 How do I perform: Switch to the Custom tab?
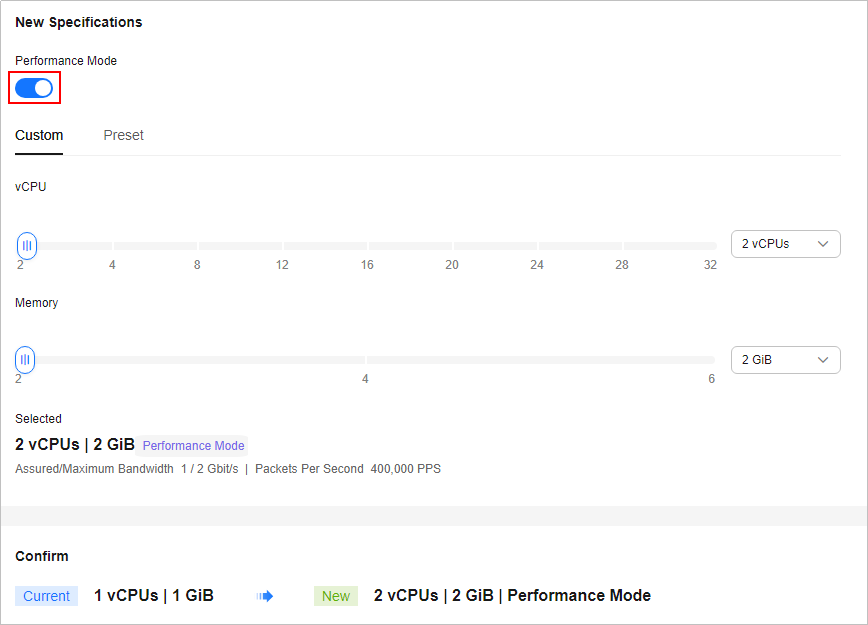pyautogui.click(x=39, y=135)
